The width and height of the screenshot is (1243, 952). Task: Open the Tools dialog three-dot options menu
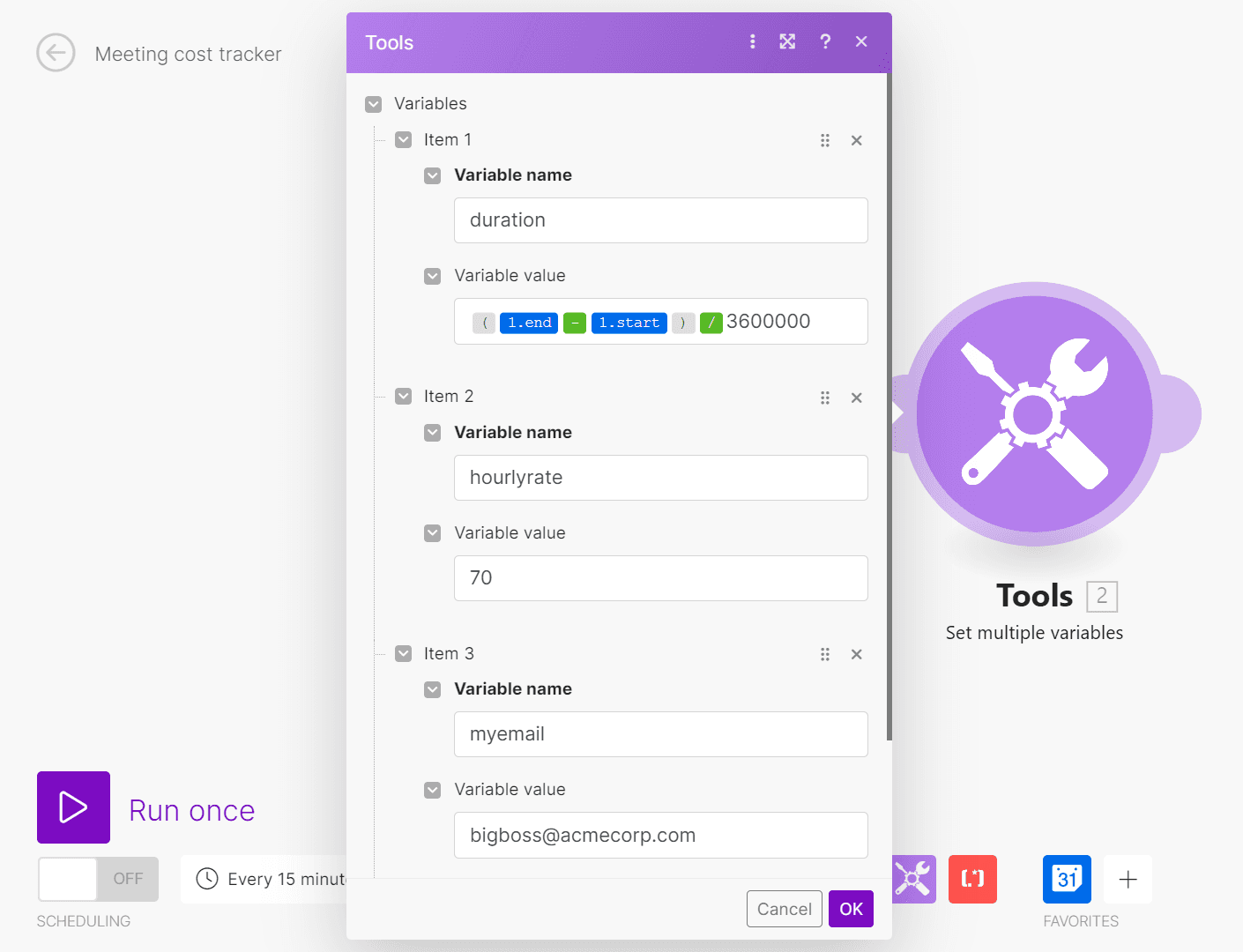coord(752,41)
